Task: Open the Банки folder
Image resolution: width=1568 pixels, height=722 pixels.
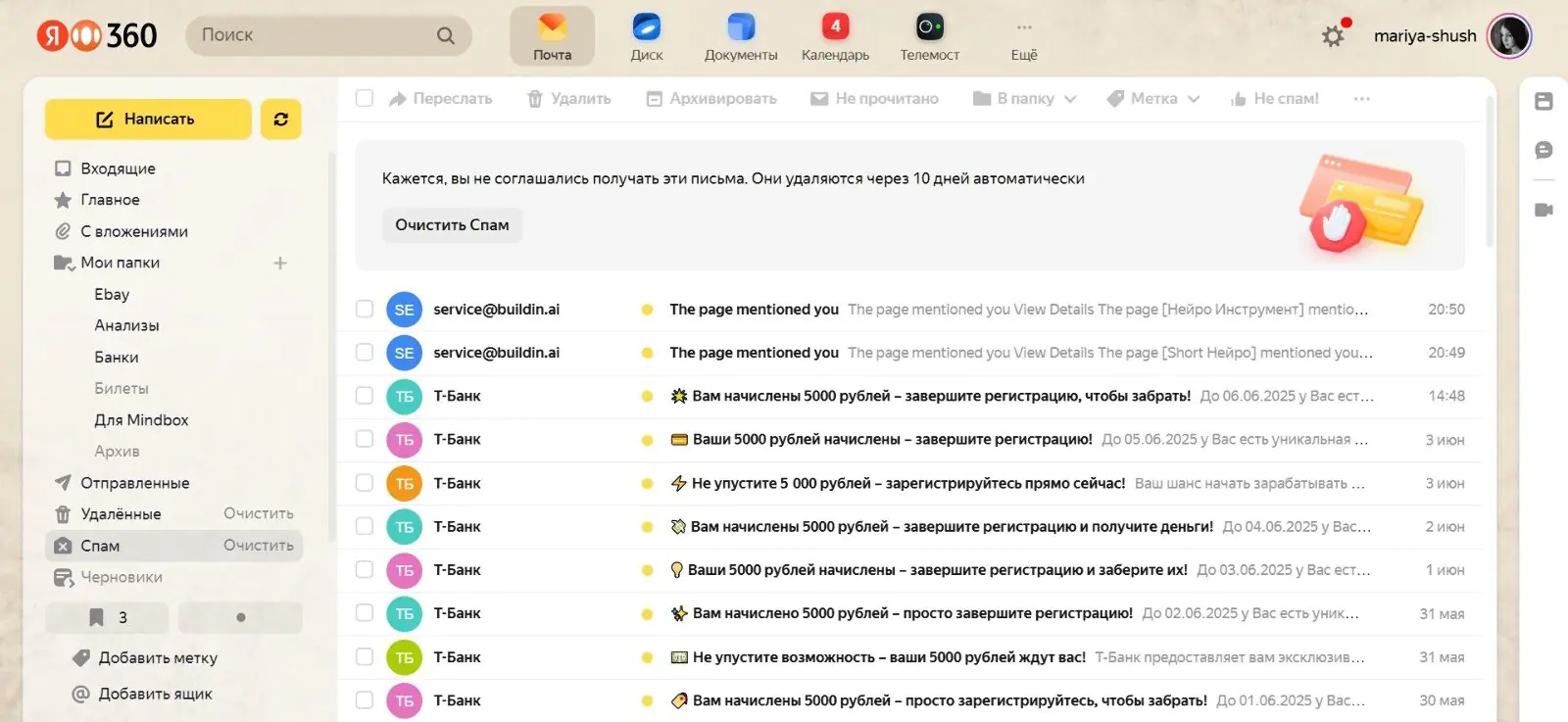Action: click(117, 358)
